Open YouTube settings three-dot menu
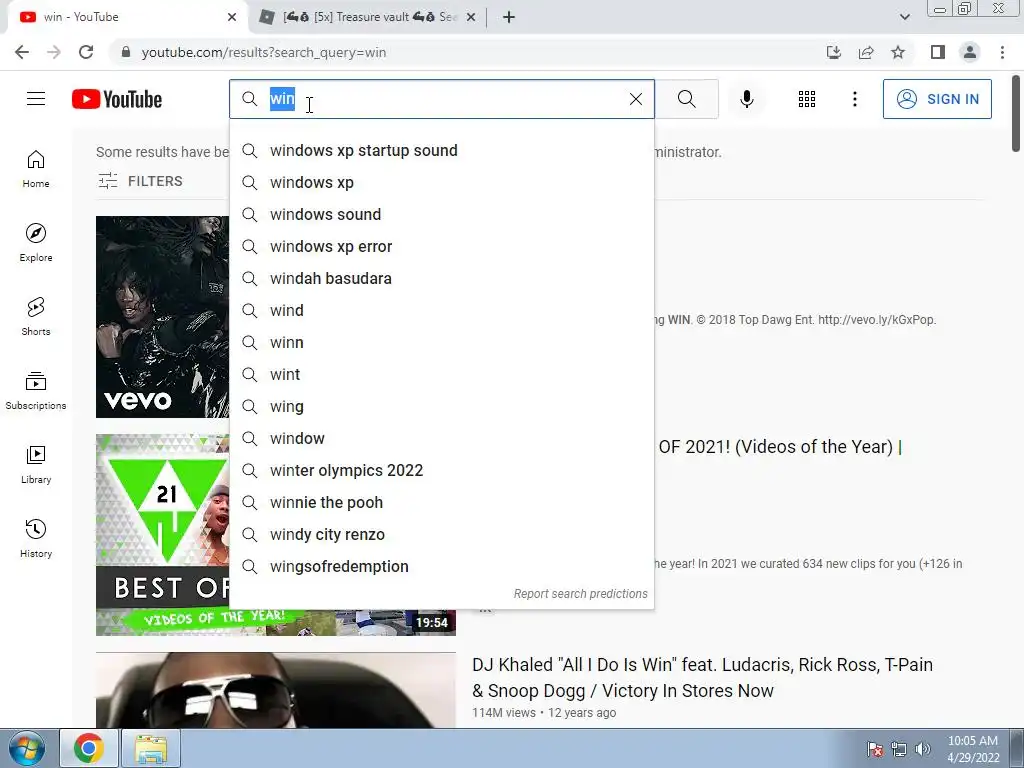The image size is (1024, 768). pos(855,99)
